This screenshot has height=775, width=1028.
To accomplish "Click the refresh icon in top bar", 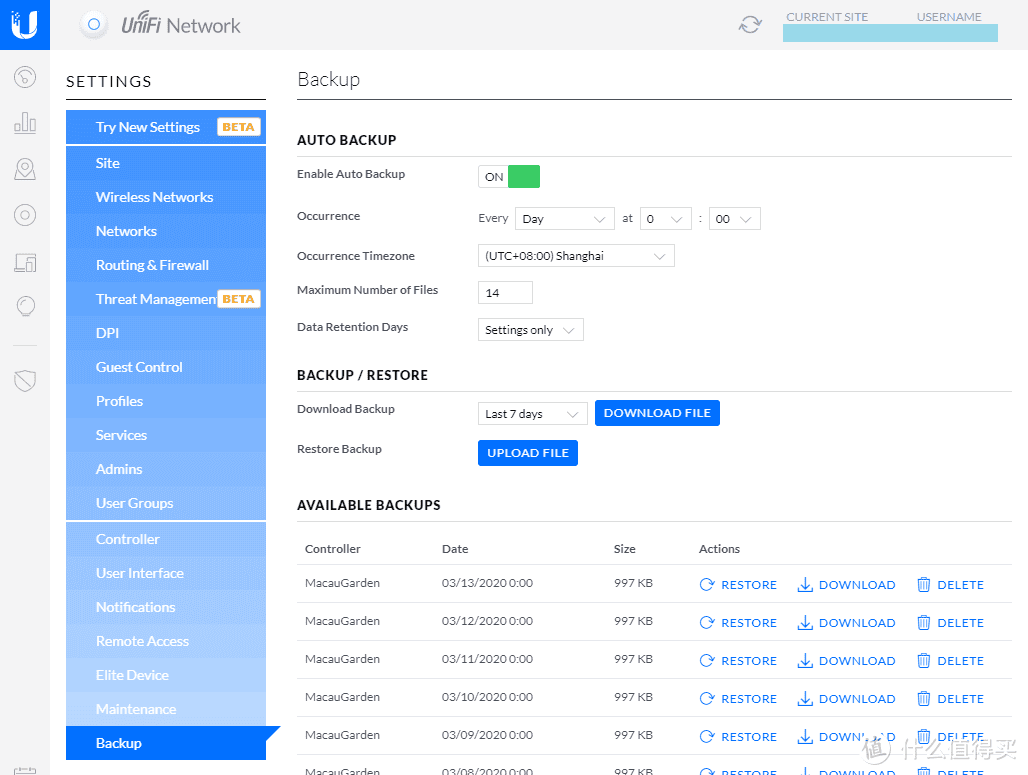I will (x=750, y=25).
